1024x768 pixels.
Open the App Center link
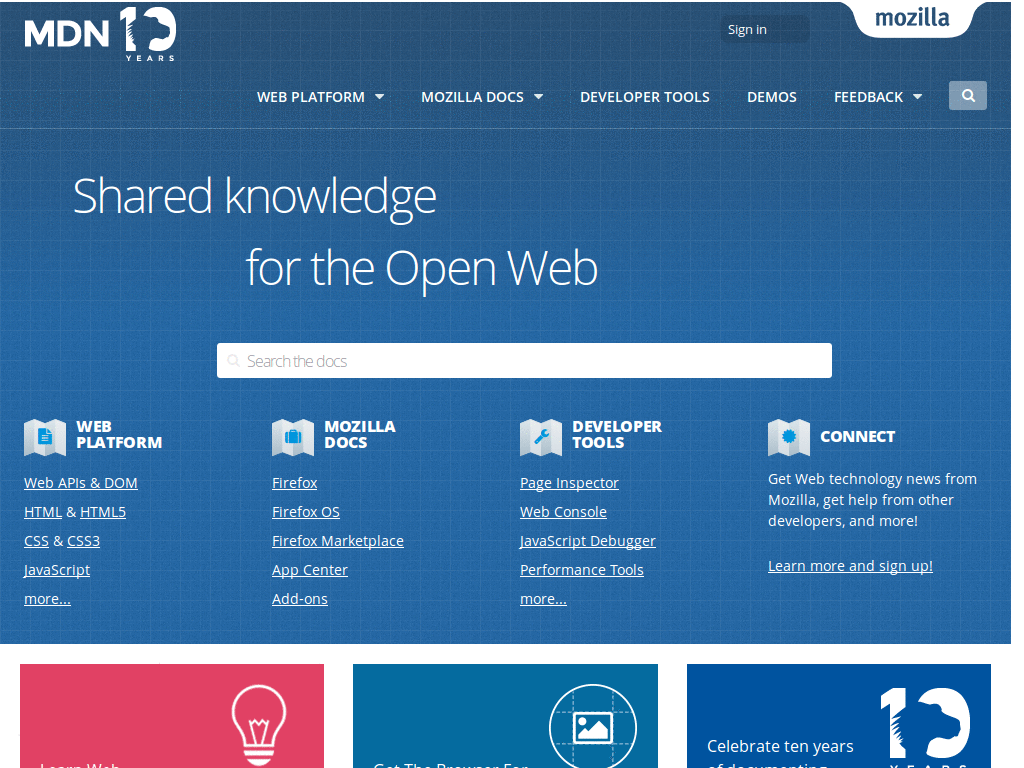(x=310, y=569)
